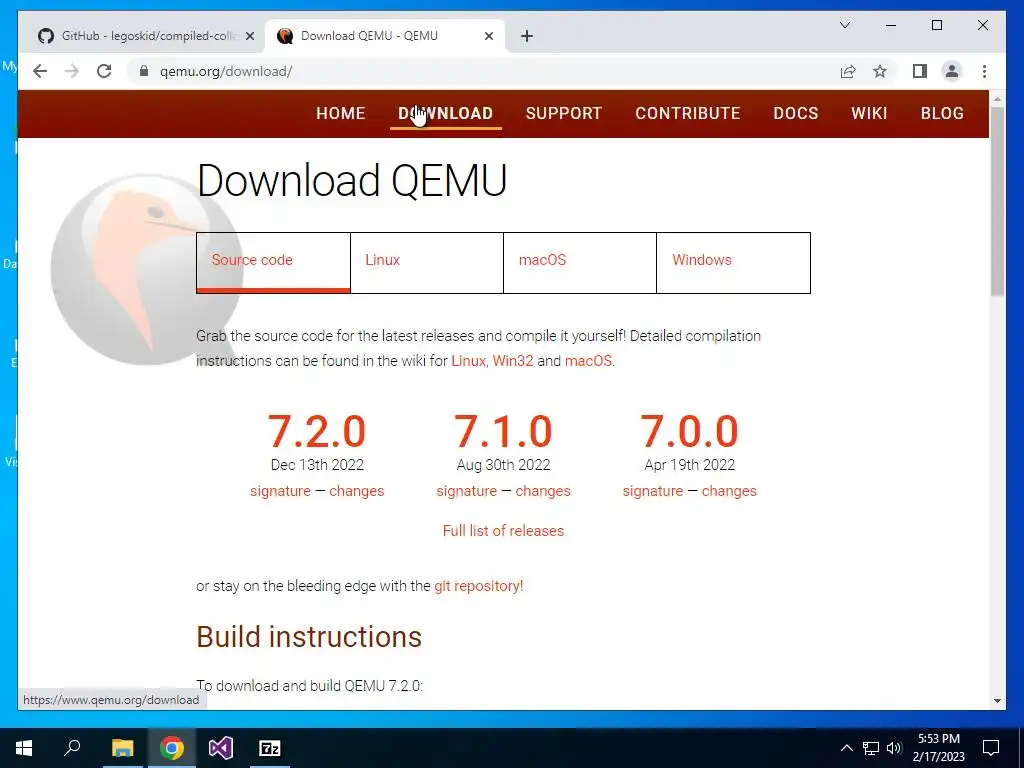Download the 7.2.0 release
1024x768 pixels.
[x=317, y=431]
